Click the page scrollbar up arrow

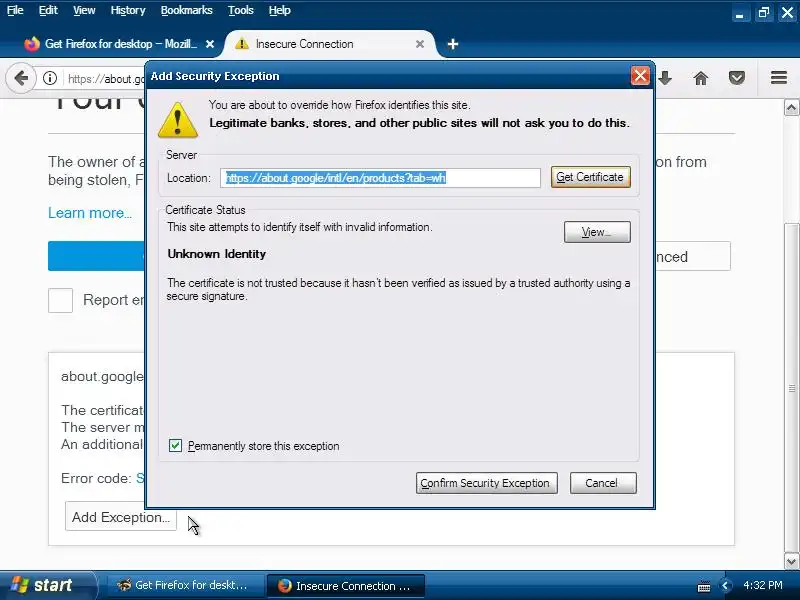(x=791, y=108)
